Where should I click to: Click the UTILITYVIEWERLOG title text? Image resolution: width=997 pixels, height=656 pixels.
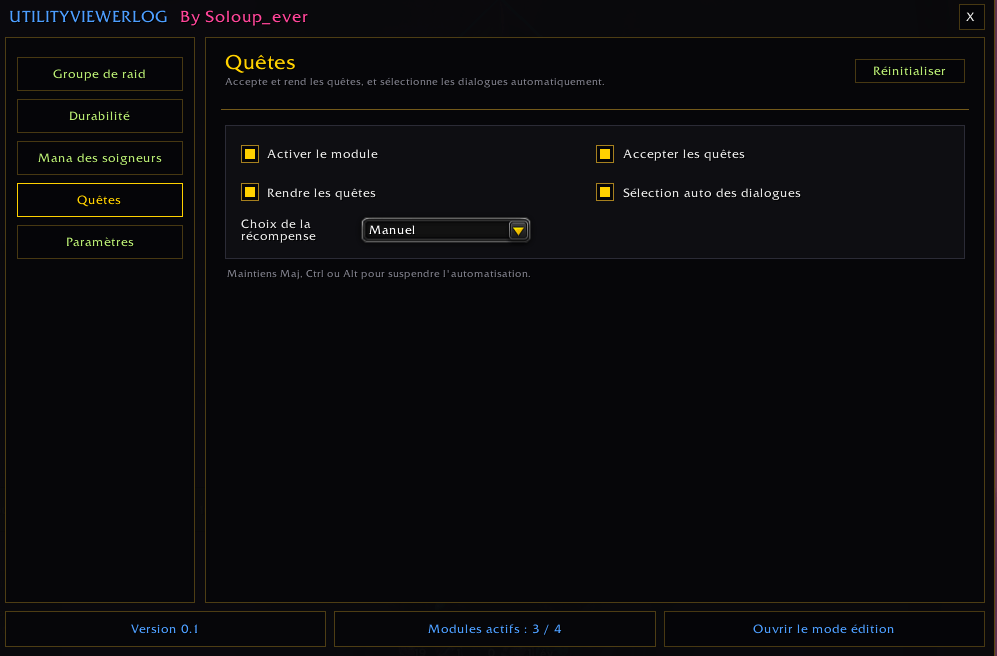pos(88,17)
